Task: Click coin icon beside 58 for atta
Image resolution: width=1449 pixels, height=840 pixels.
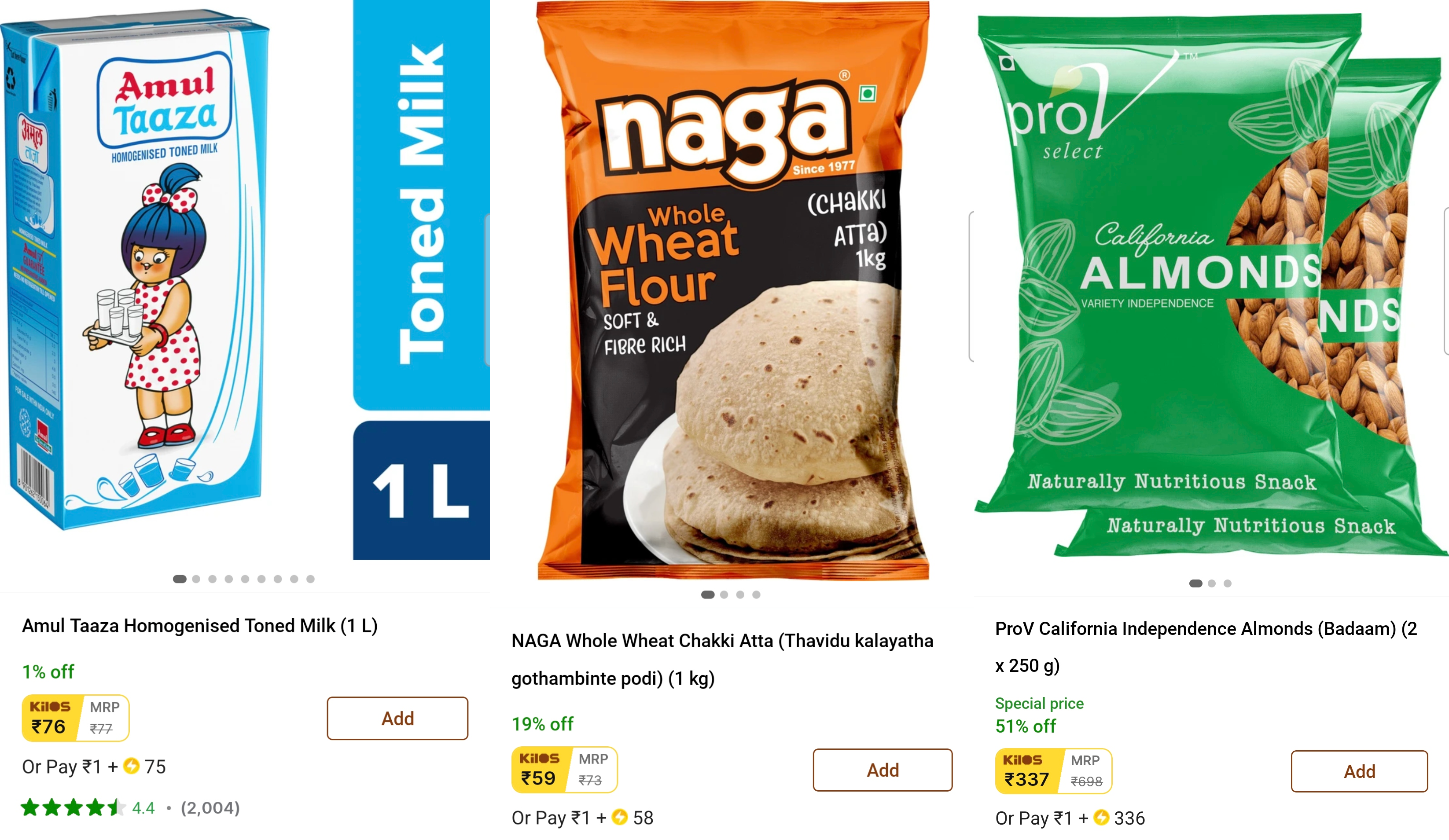Action: point(620,817)
